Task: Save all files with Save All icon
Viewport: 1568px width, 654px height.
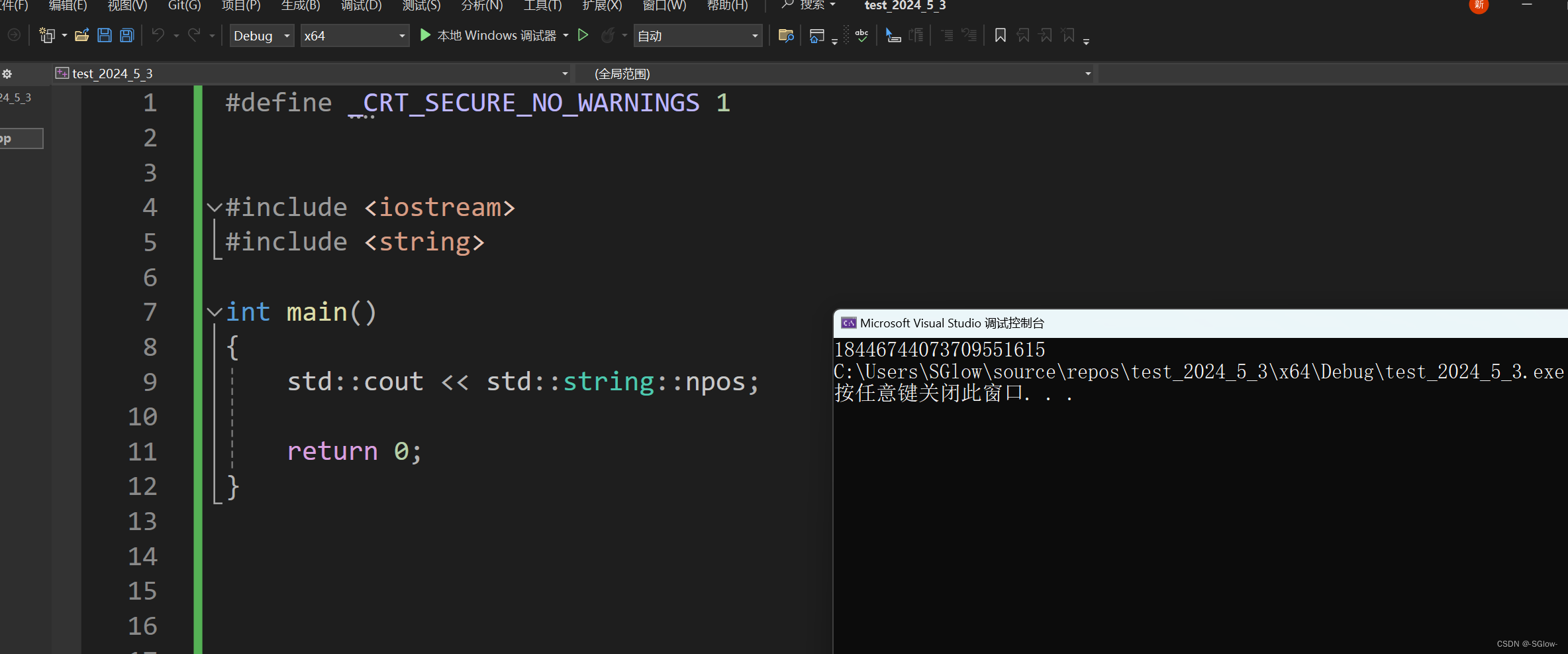Action: coord(126,35)
